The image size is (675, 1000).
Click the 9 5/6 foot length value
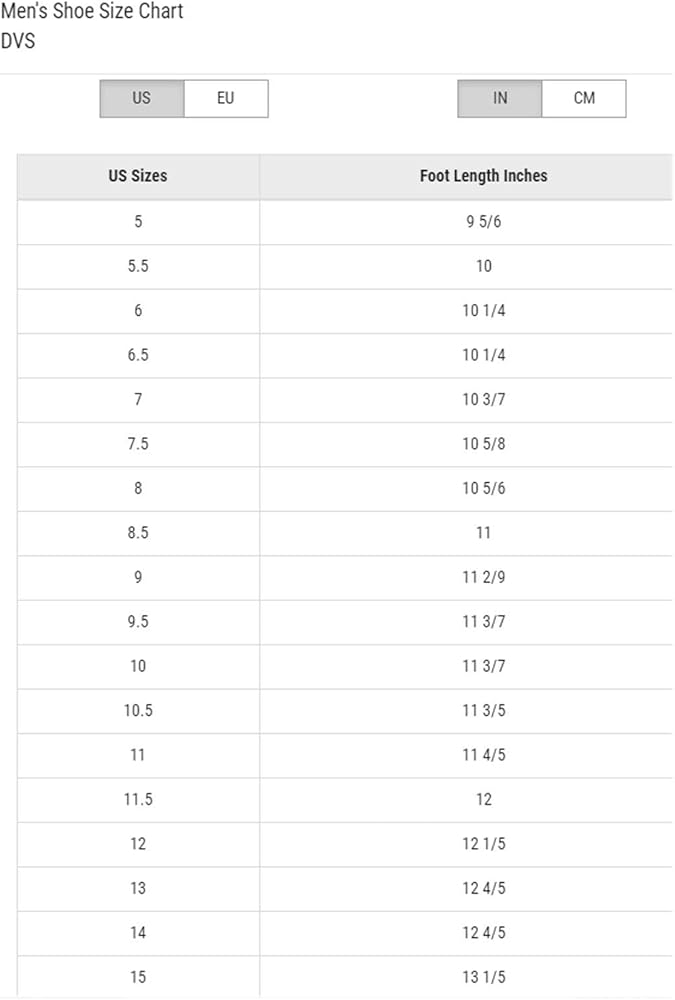click(x=483, y=222)
